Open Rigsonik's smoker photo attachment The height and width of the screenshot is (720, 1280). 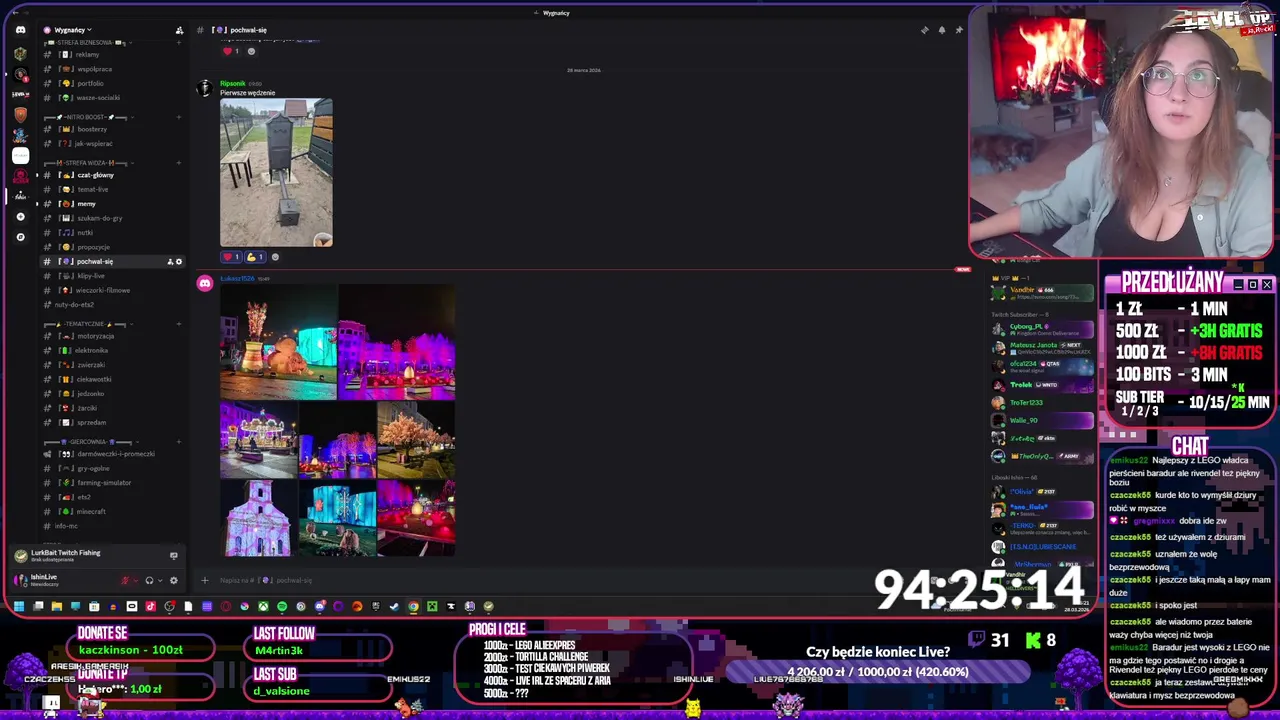click(276, 172)
